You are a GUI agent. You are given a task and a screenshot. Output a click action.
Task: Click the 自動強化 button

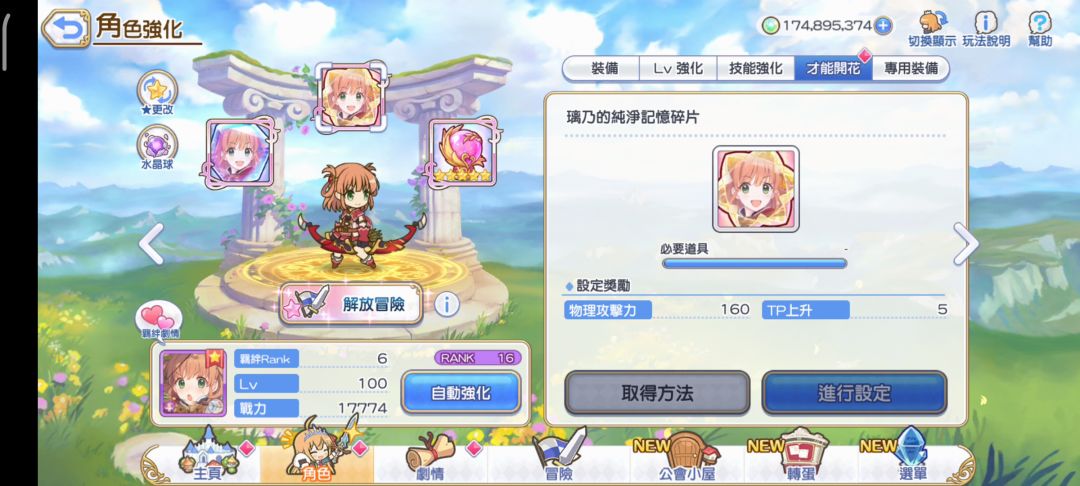(x=461, y=392)
